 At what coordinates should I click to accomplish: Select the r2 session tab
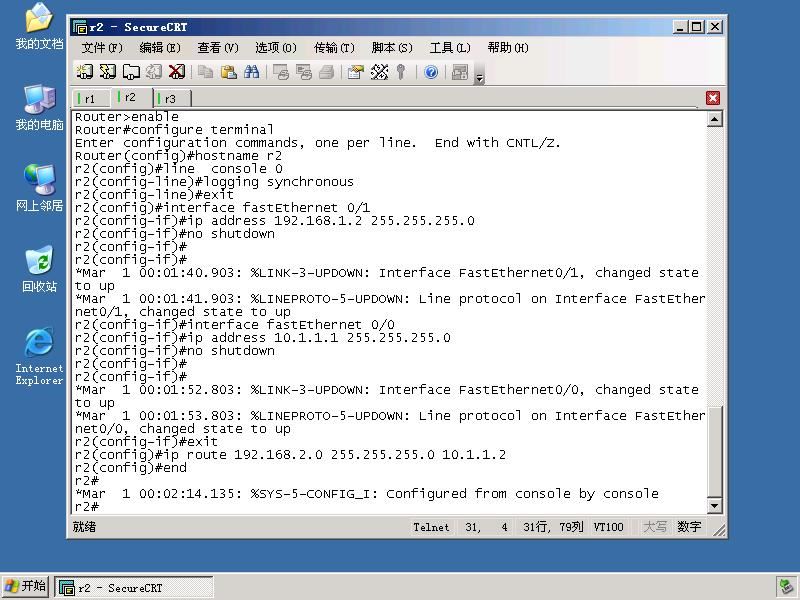tap(131, 97)
